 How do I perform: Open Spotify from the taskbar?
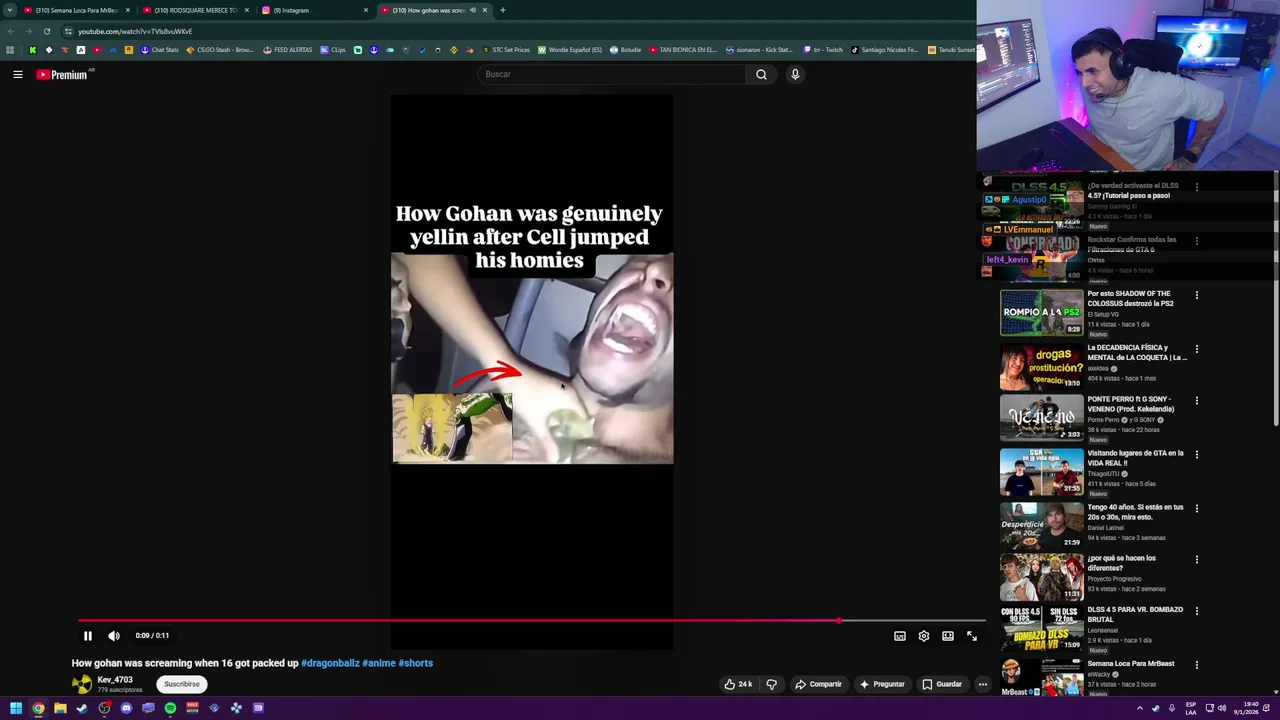click(x=170, y=708)
